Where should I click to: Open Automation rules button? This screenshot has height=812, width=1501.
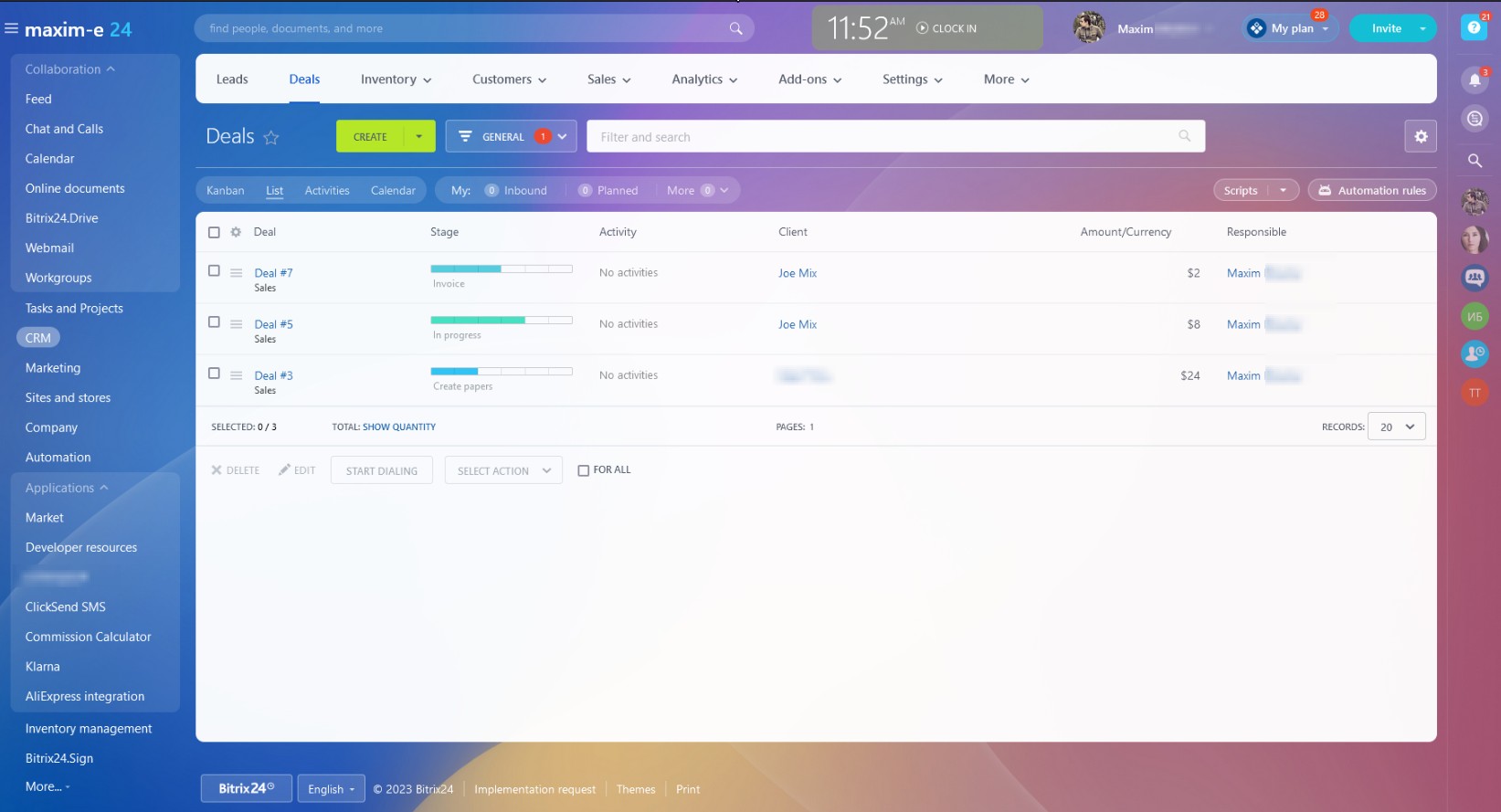1372,190
